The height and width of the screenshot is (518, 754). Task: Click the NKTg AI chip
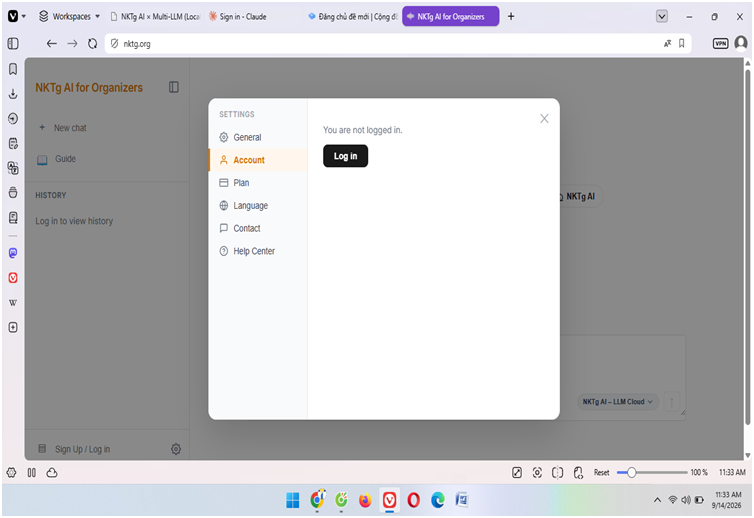coord(579,196)
